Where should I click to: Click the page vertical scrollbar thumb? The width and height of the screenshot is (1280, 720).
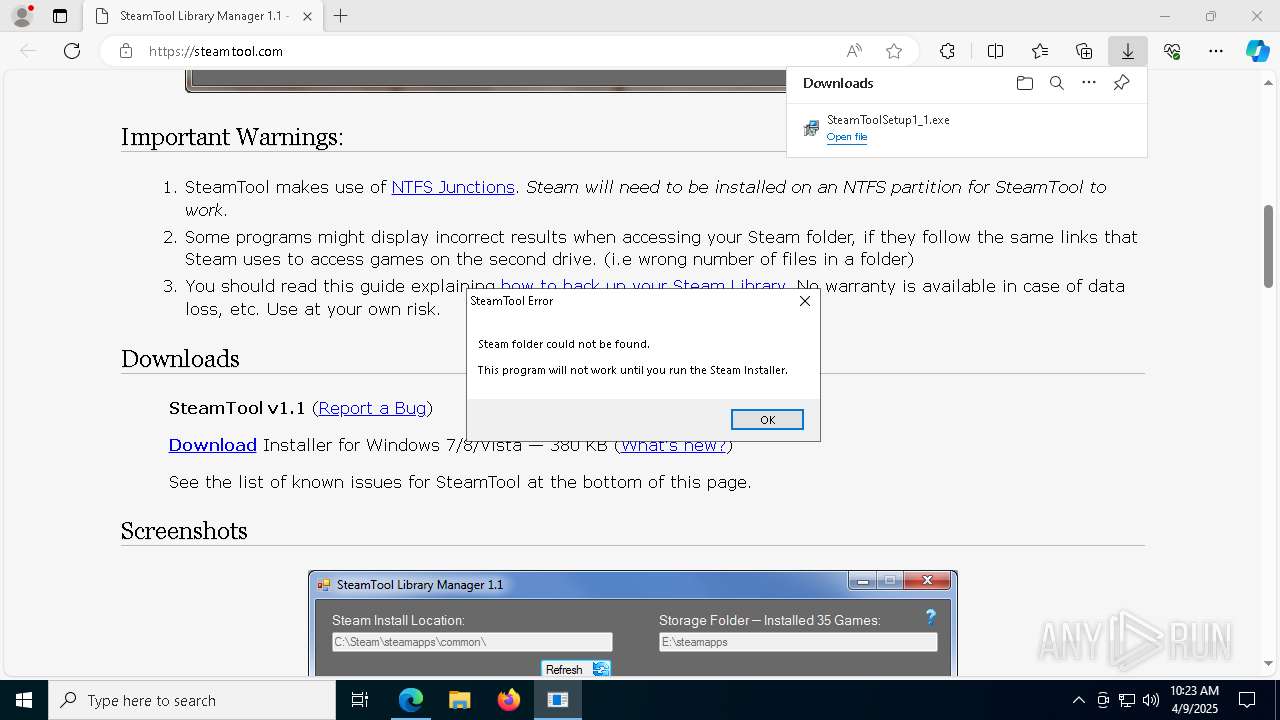coord(1268,247)
